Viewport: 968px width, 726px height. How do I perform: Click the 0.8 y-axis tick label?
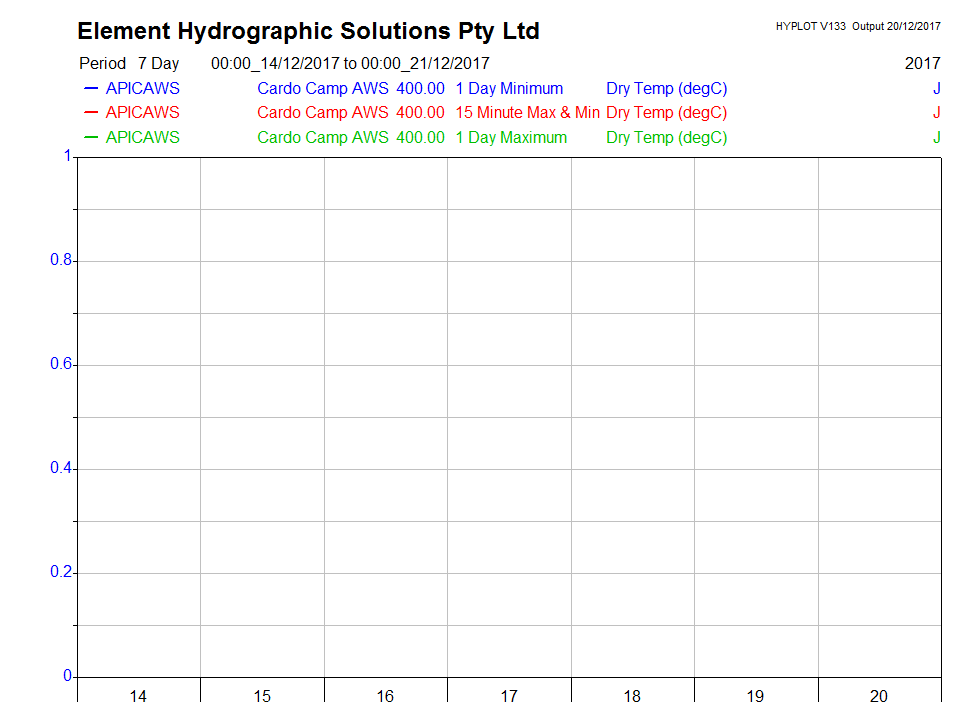pyautogui.click(x=61, y=261)
